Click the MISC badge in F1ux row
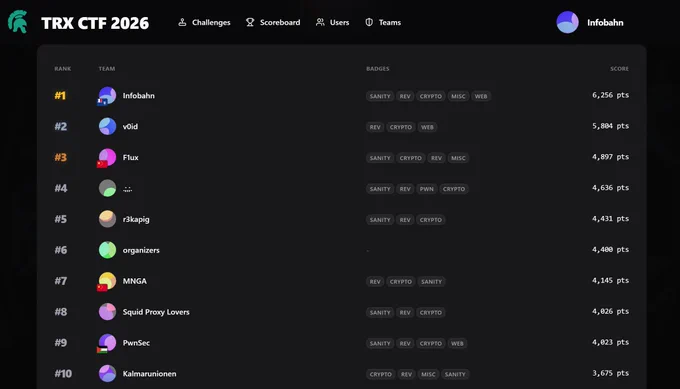680x389 pixels. [x=458, y=158]
